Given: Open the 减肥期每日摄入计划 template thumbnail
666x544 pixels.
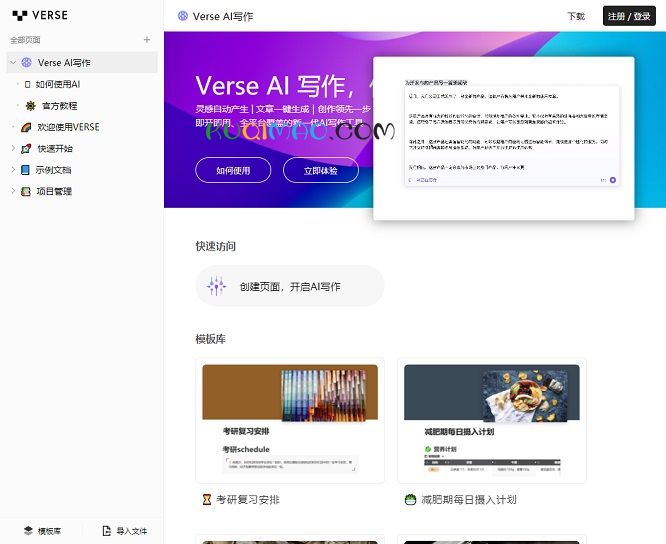Looking at the screenshot, I should [492, 420].
